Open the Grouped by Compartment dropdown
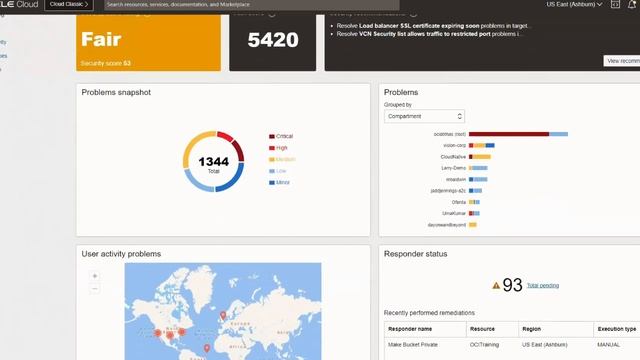This screenshot has width=640, height=360. pos(424,116)
